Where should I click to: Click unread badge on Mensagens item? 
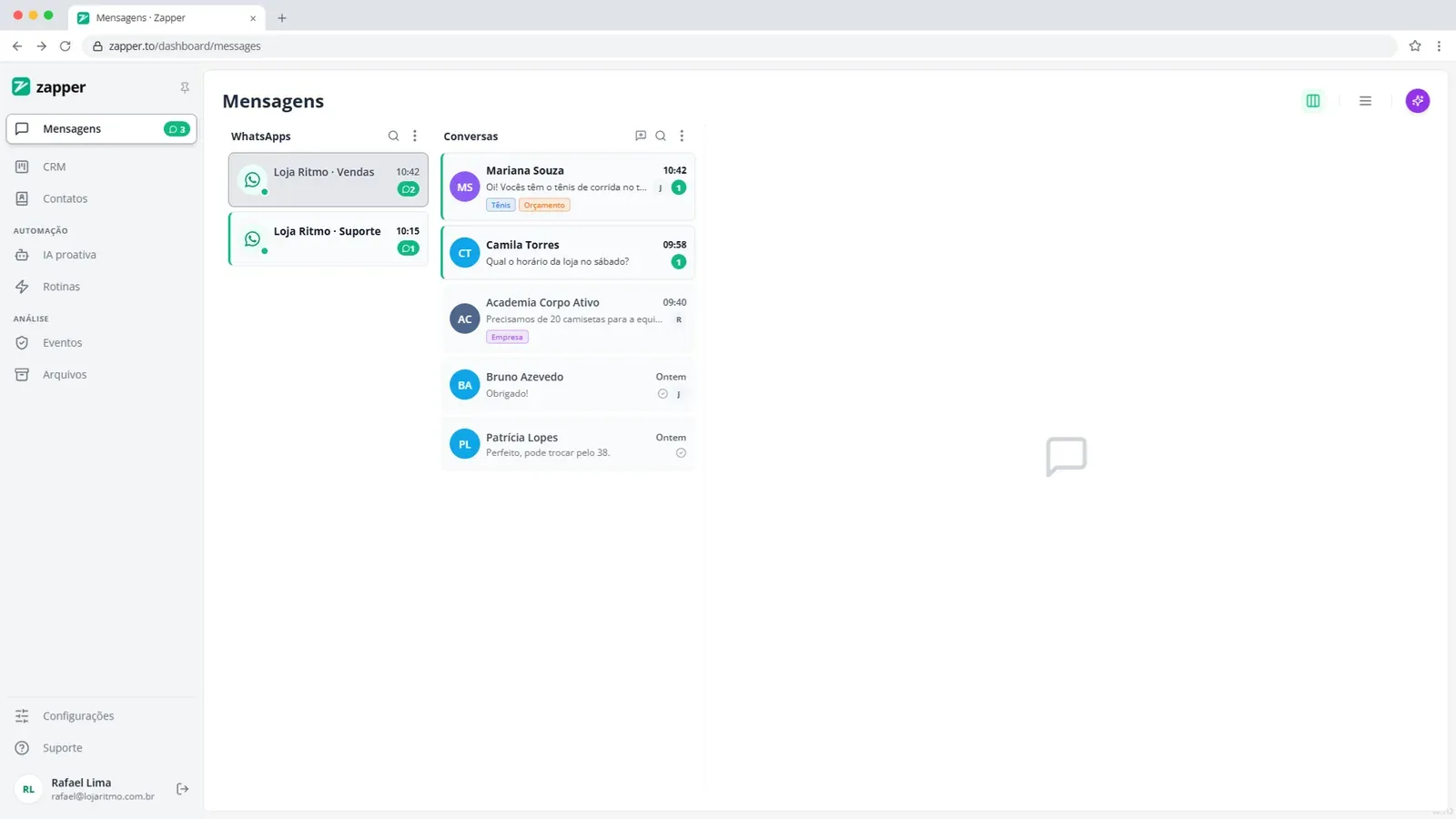tap(177, 129)
